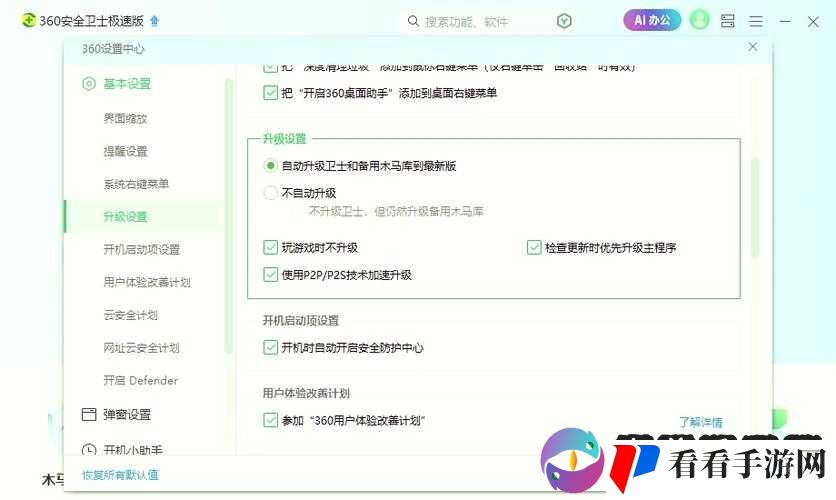The height and width of the screenshot is (500, 836).
Task: Click the 用户体验改善计划 section heading
Action: (x=306, y=393)
